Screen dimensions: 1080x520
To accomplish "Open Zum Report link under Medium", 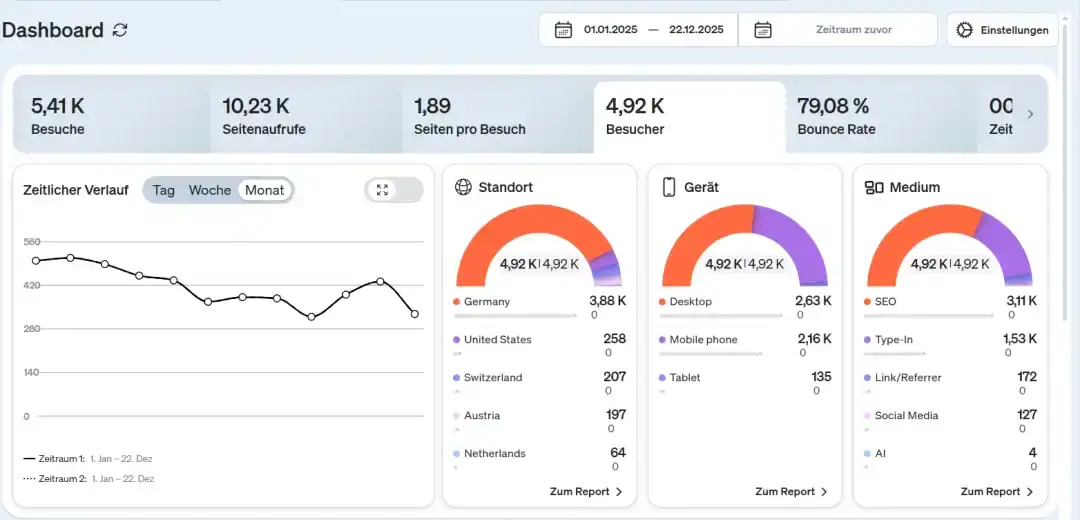I will tap(997, 492).
